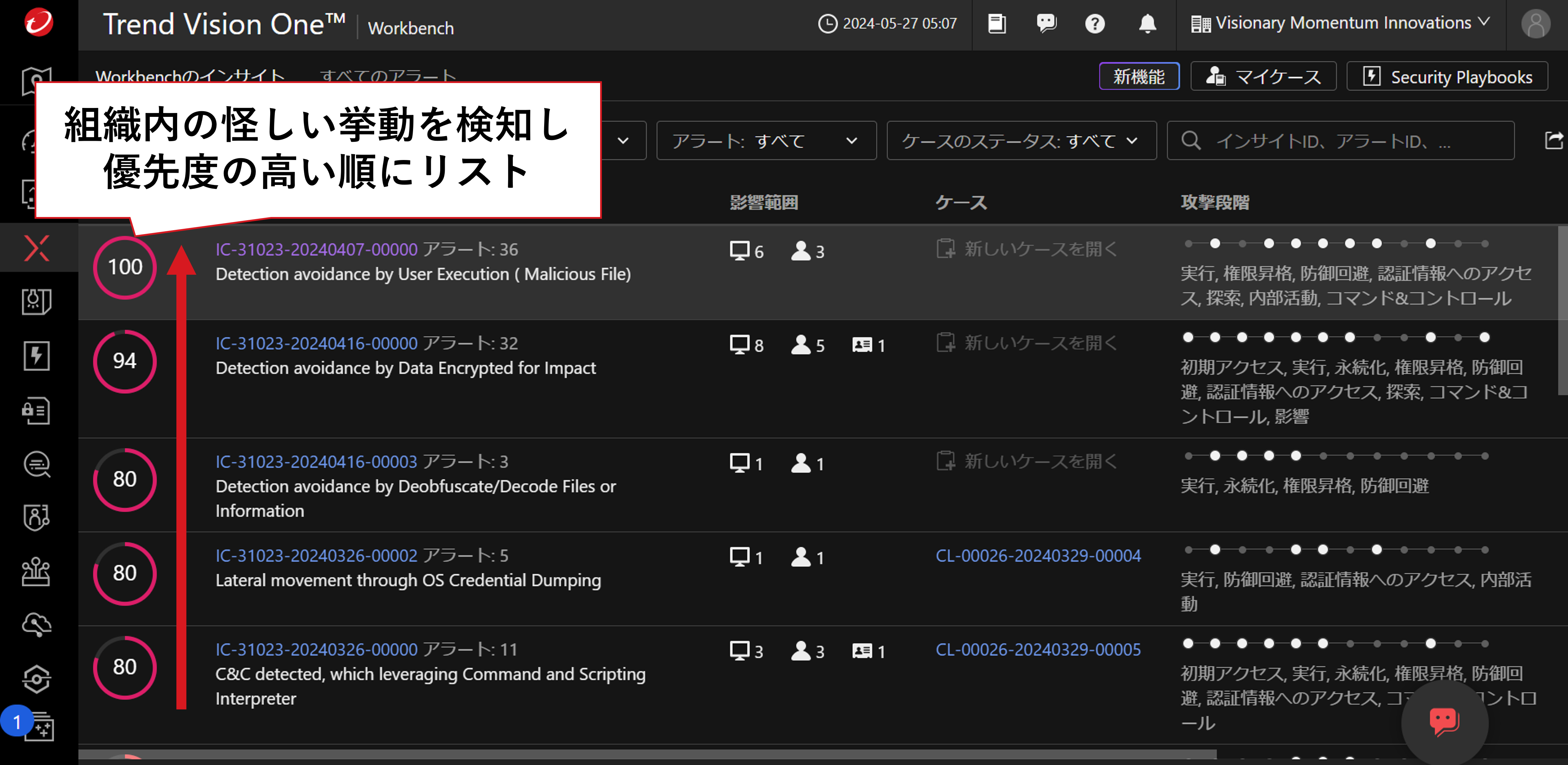Switch to the すべてのアラート tab
1568x765 pixels.
coord(388,76)
